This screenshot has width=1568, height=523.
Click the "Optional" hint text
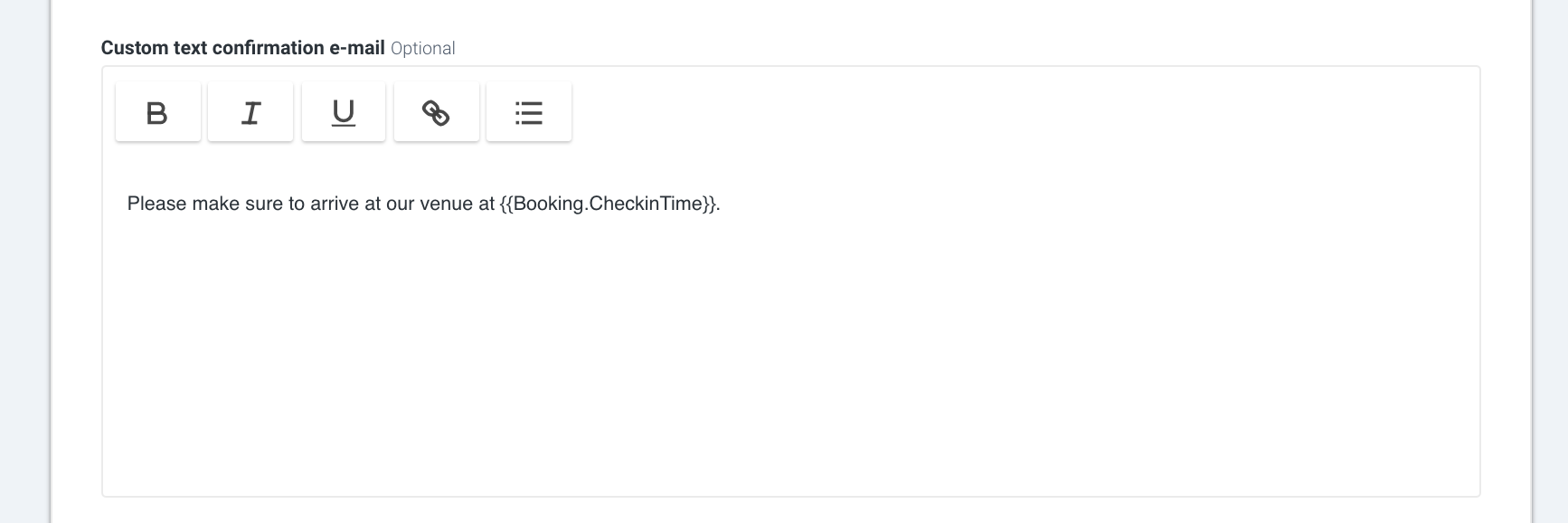422,49
